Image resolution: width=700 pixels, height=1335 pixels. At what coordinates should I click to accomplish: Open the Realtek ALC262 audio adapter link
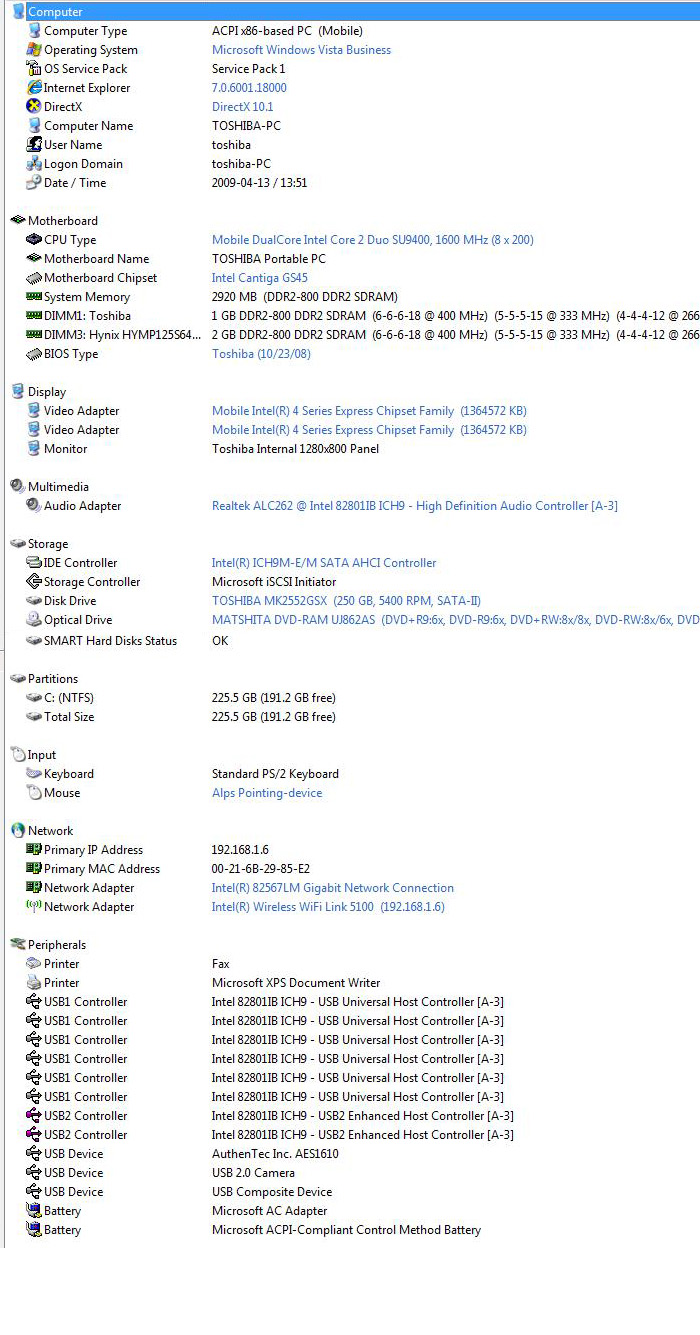coord(415,506)
